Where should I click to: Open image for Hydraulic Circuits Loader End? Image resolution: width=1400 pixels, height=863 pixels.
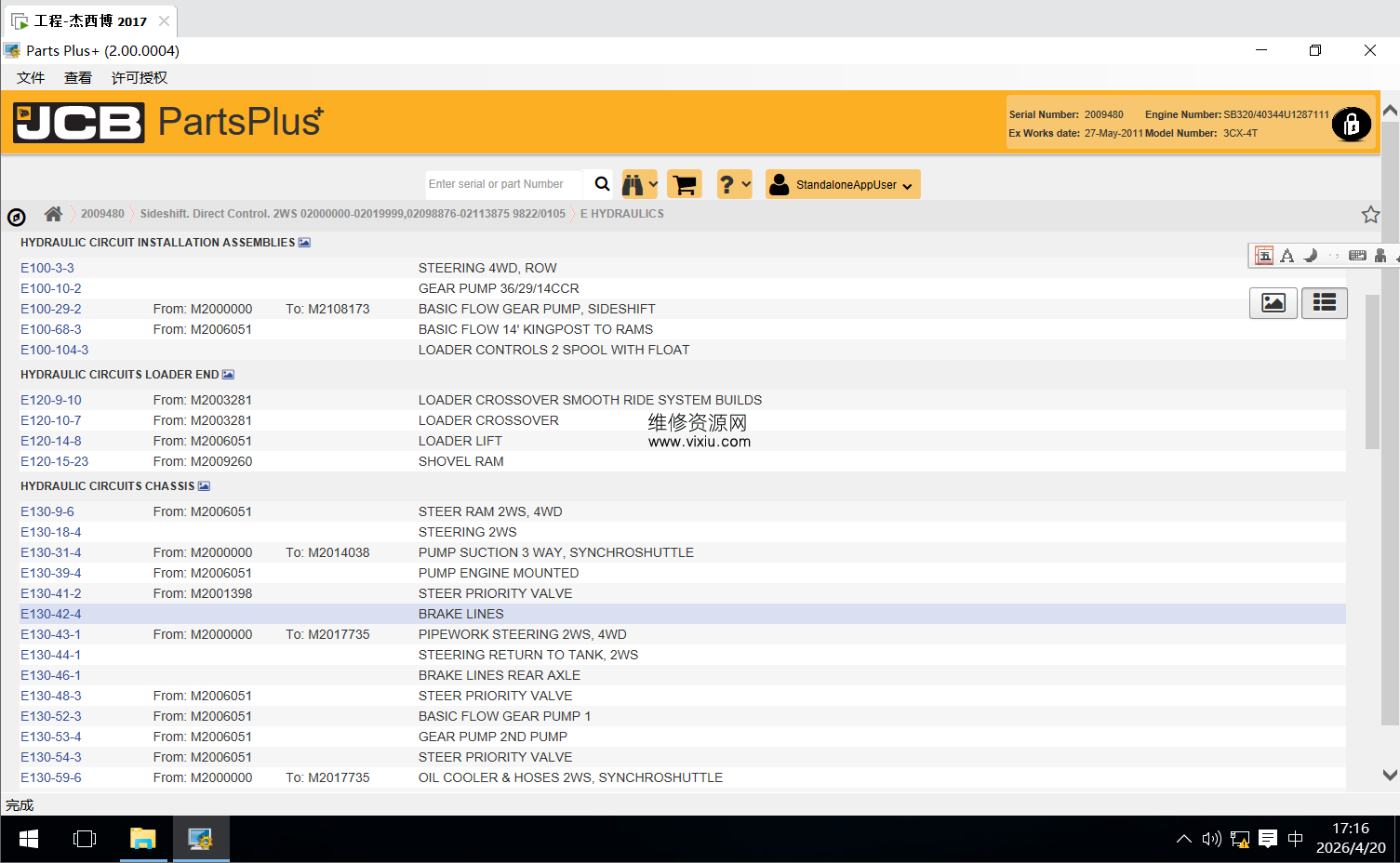click(x=229, y=375)
